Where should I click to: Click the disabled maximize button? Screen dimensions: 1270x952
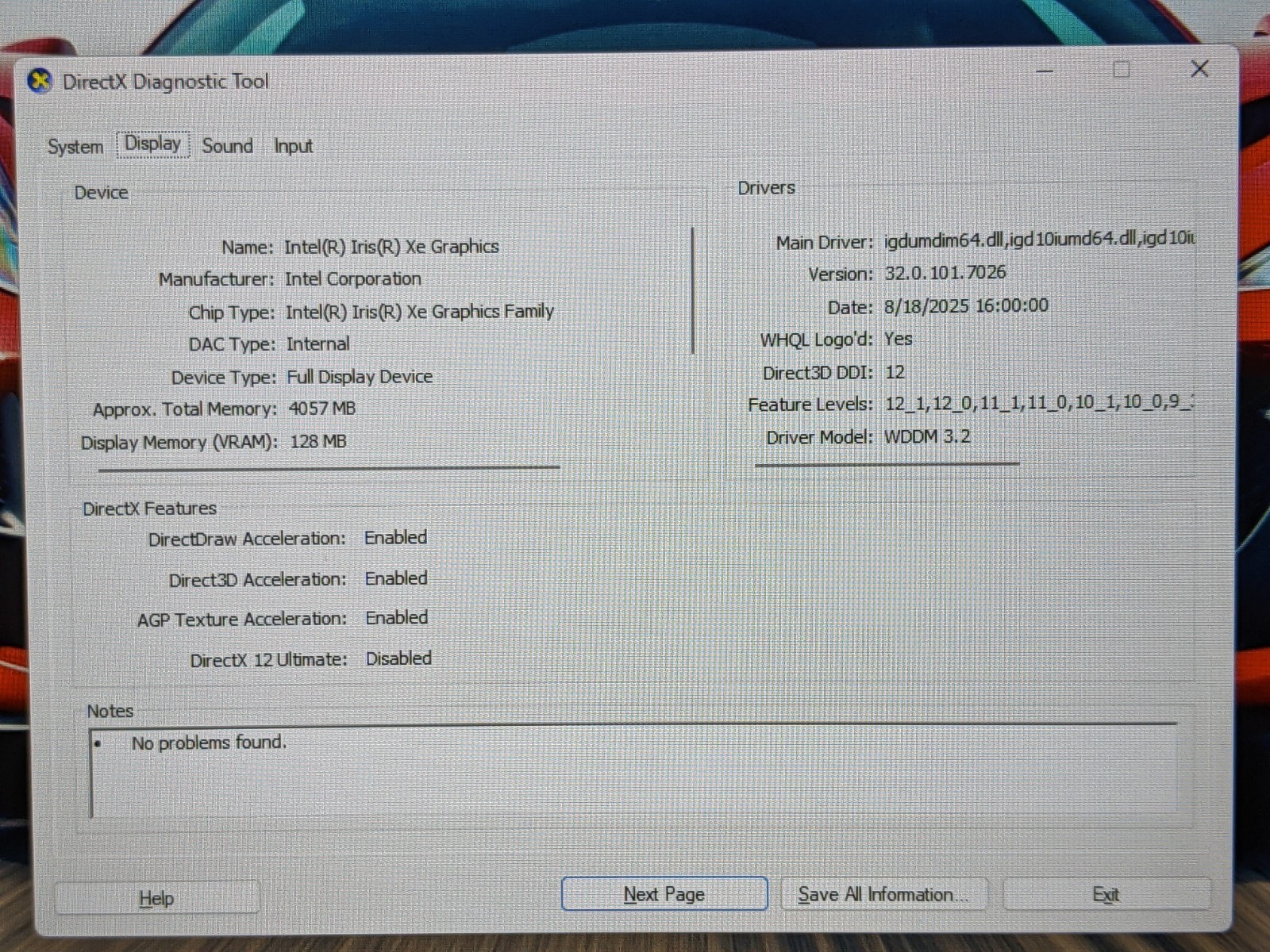[x=1122, y=70]
